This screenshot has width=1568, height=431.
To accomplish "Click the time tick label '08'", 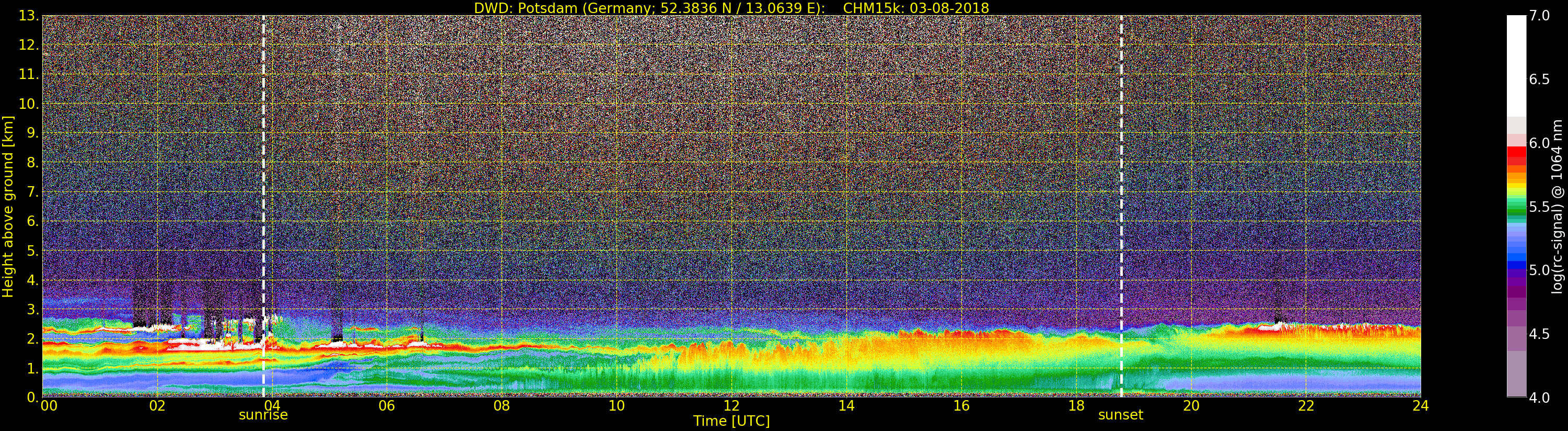I will click(502, 405).
